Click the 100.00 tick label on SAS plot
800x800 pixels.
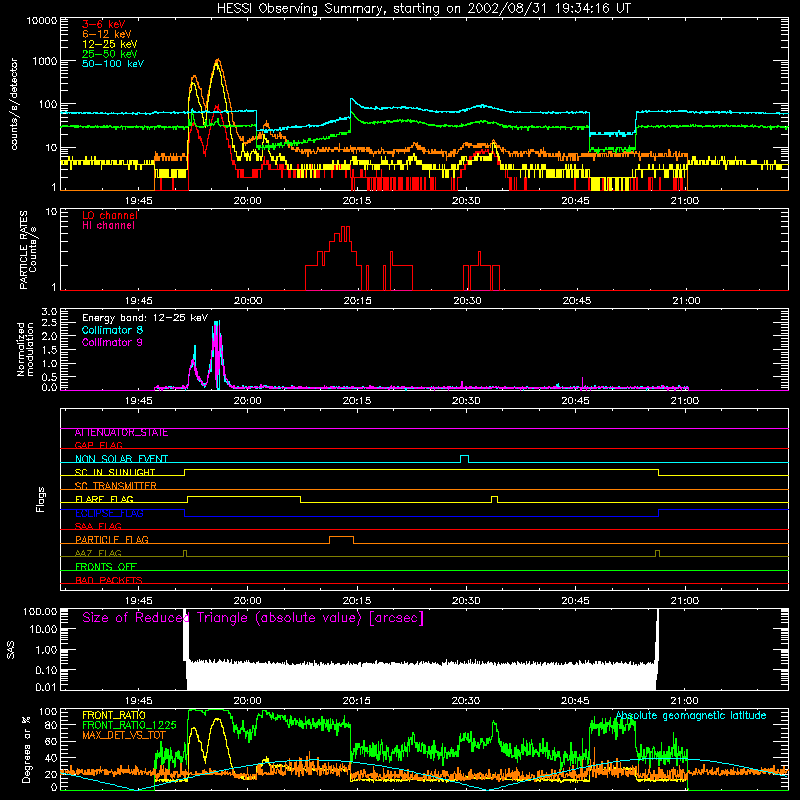(x=40, y=611)
